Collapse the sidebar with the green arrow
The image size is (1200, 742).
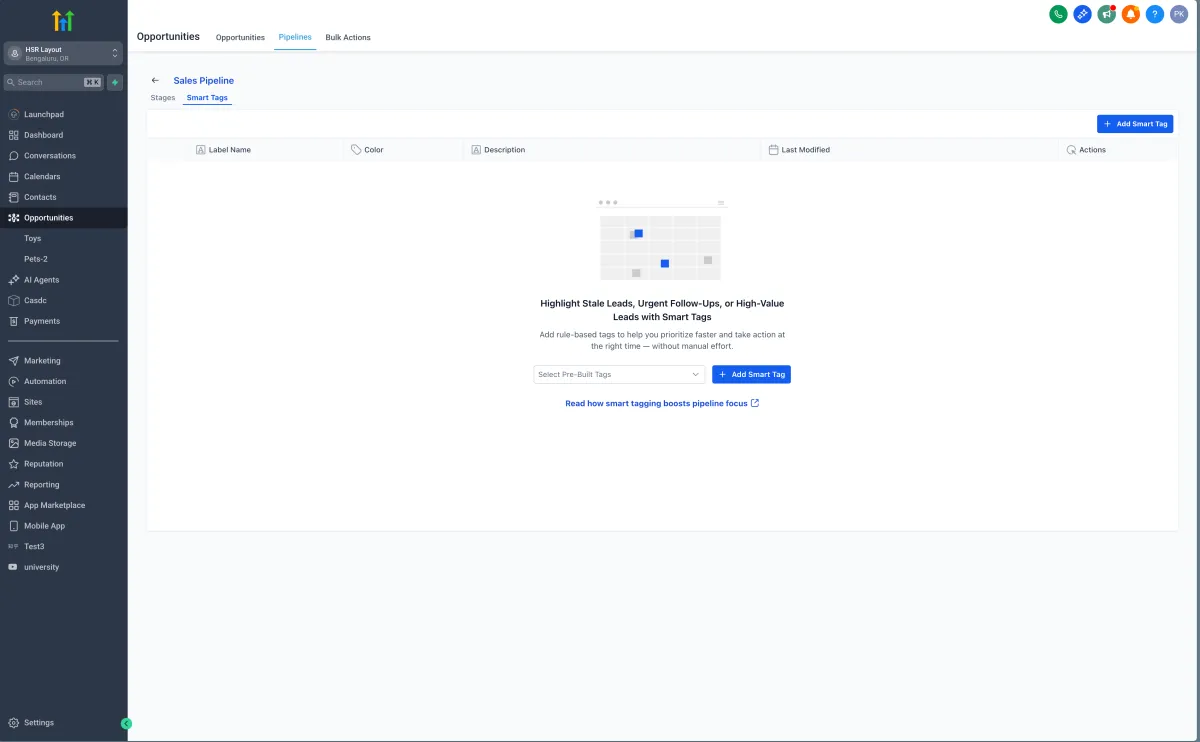click(x=126, y=723)
